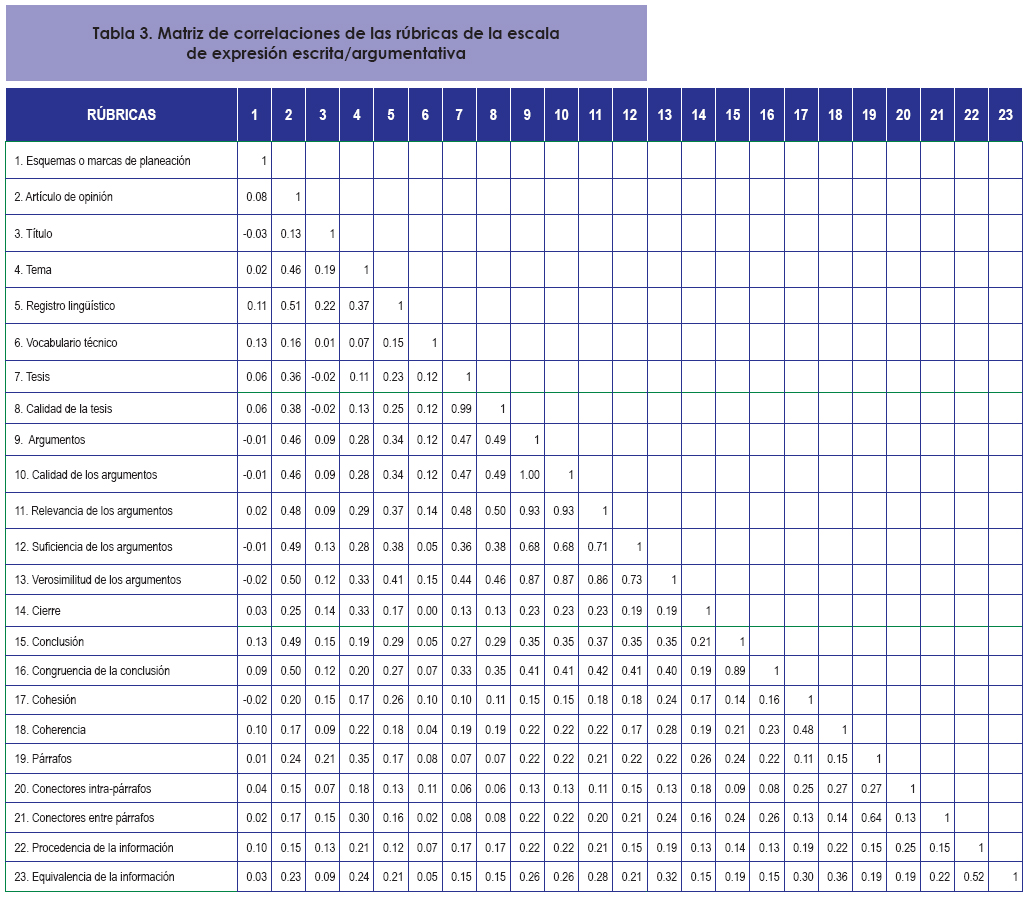Click 'Relevancia de los argumentos' row label

tap(93, 511)
